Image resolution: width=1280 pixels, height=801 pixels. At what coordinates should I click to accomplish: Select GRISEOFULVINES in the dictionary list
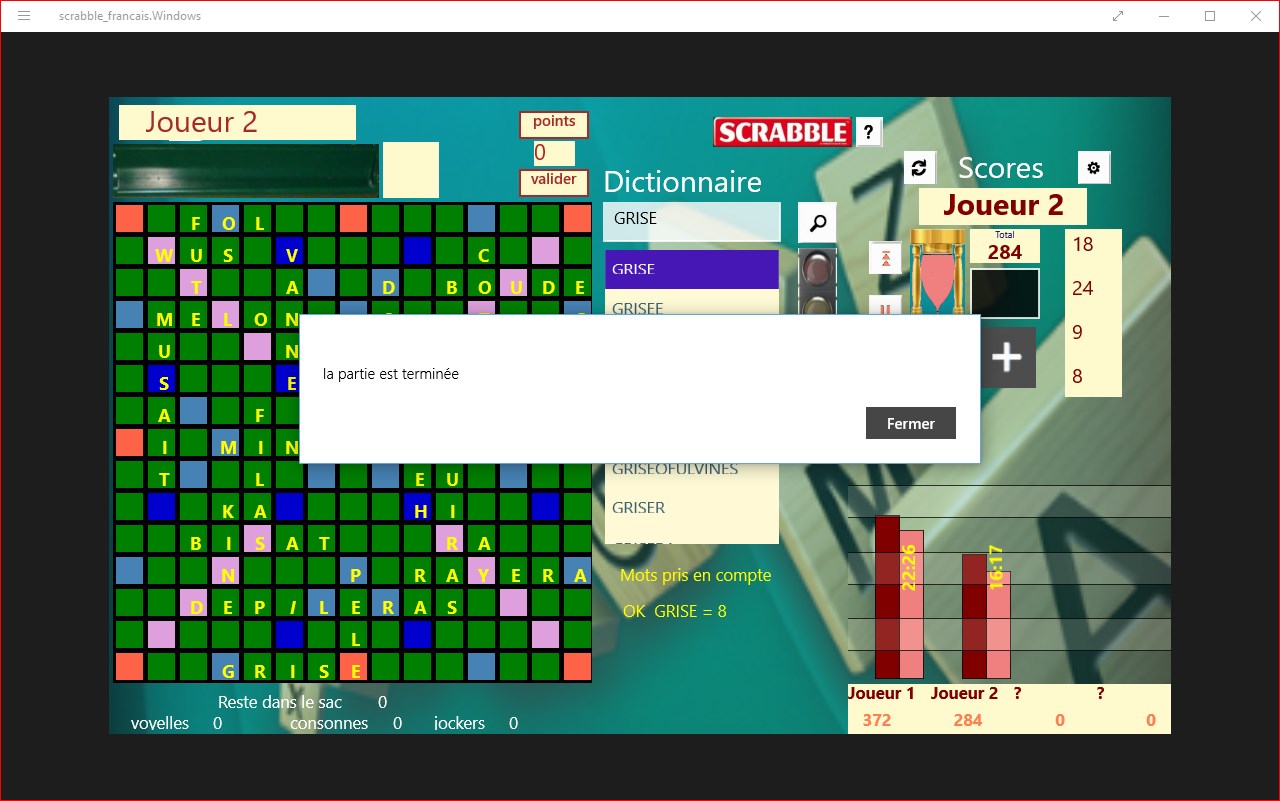coord(691,472)
